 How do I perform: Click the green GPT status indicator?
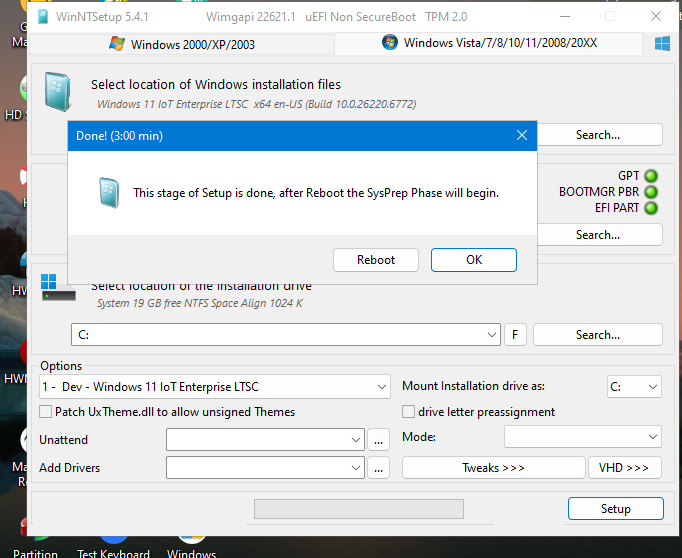pos(651,176)
